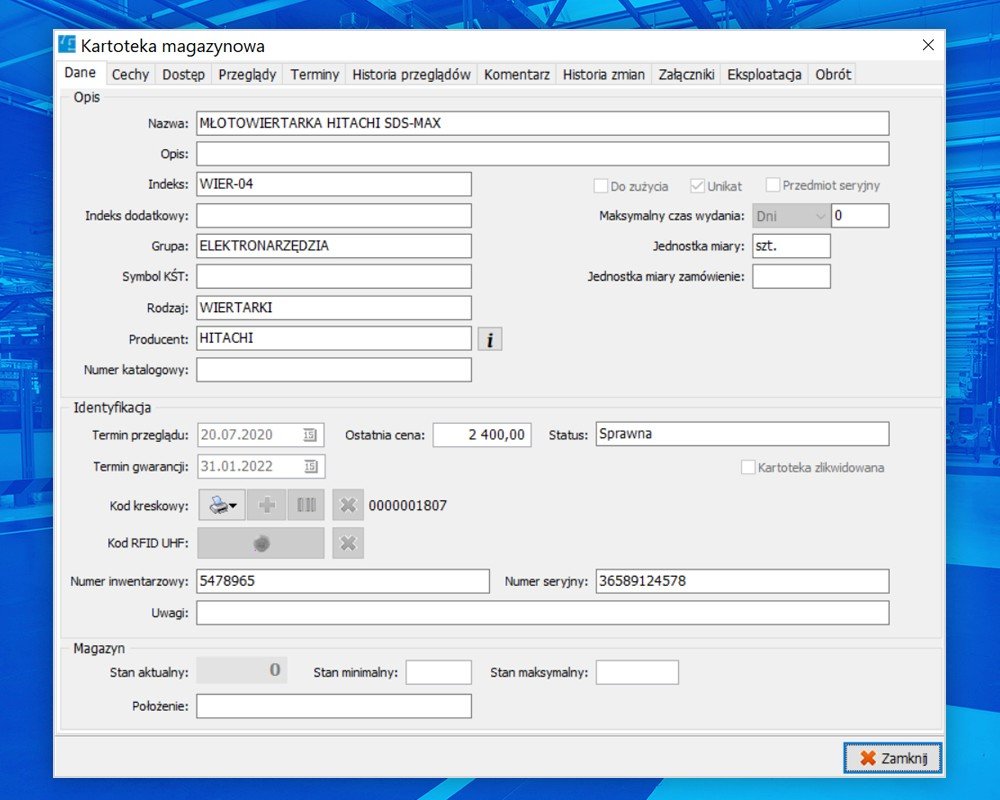Clear RFID UHF code with X icon

pos(347,543)
